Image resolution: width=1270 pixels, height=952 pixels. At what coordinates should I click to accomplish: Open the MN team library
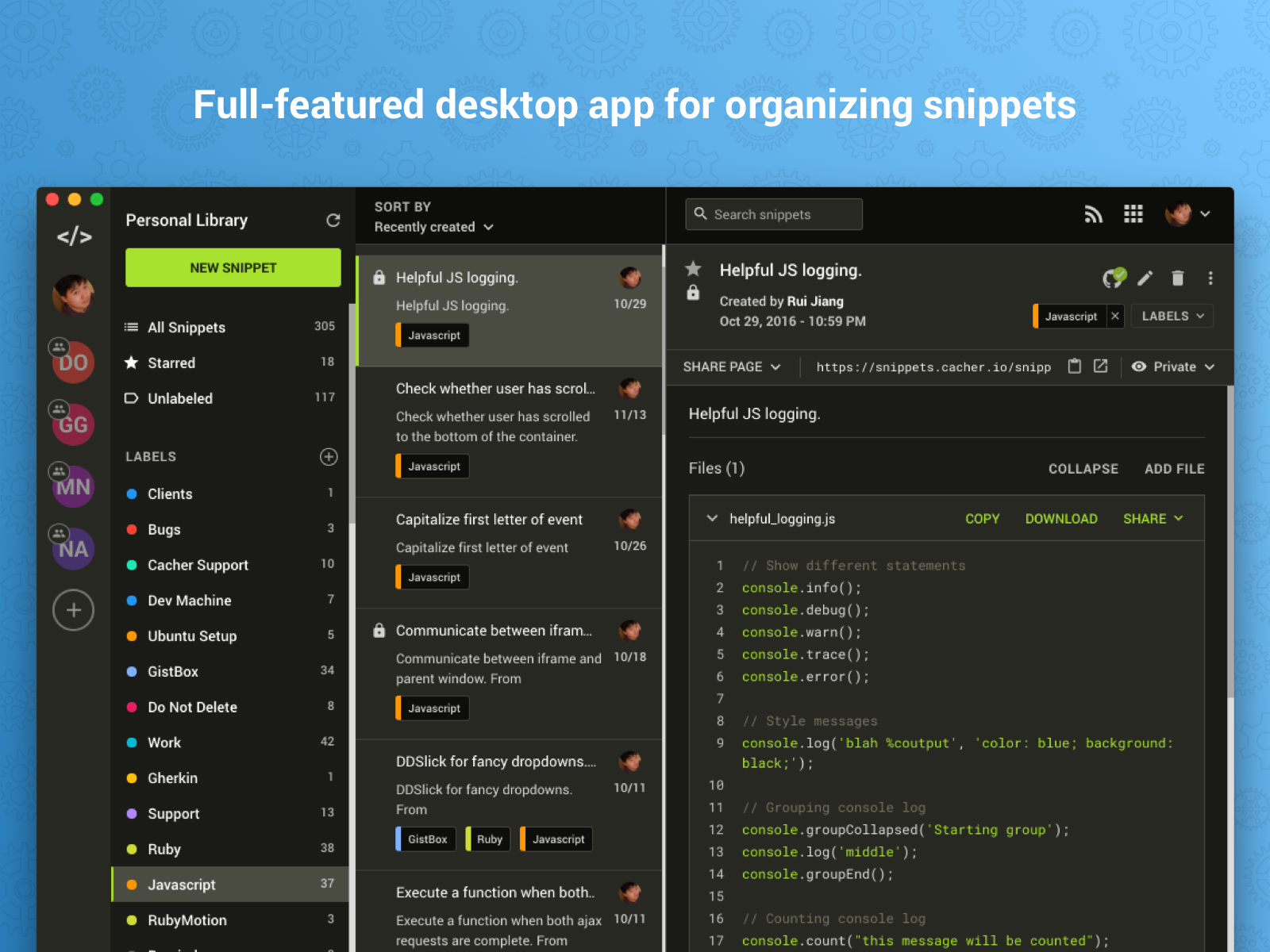(x=73, y=486)
